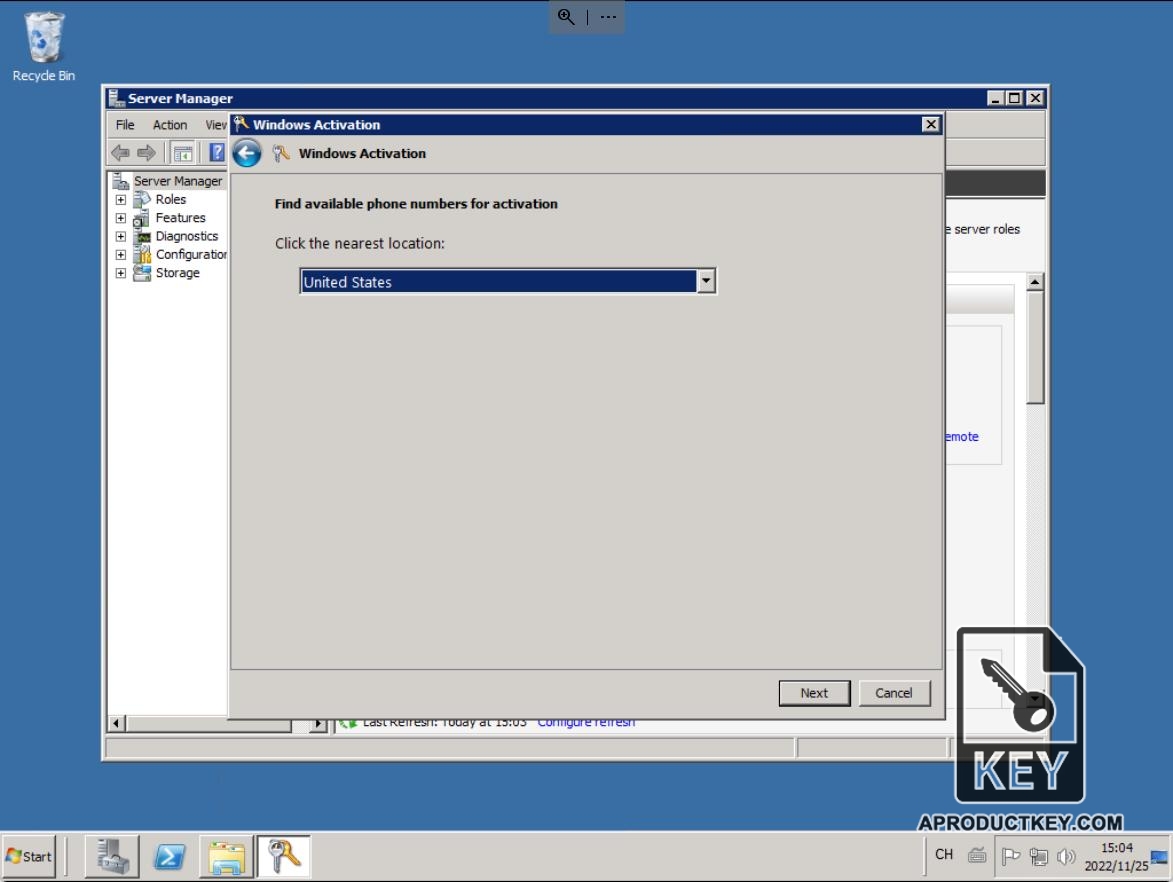Image resolution: width=1173 pixels, height=882 pixels.
Task: Maximize the Server Manager window
Action: (x=1014, y=98)
